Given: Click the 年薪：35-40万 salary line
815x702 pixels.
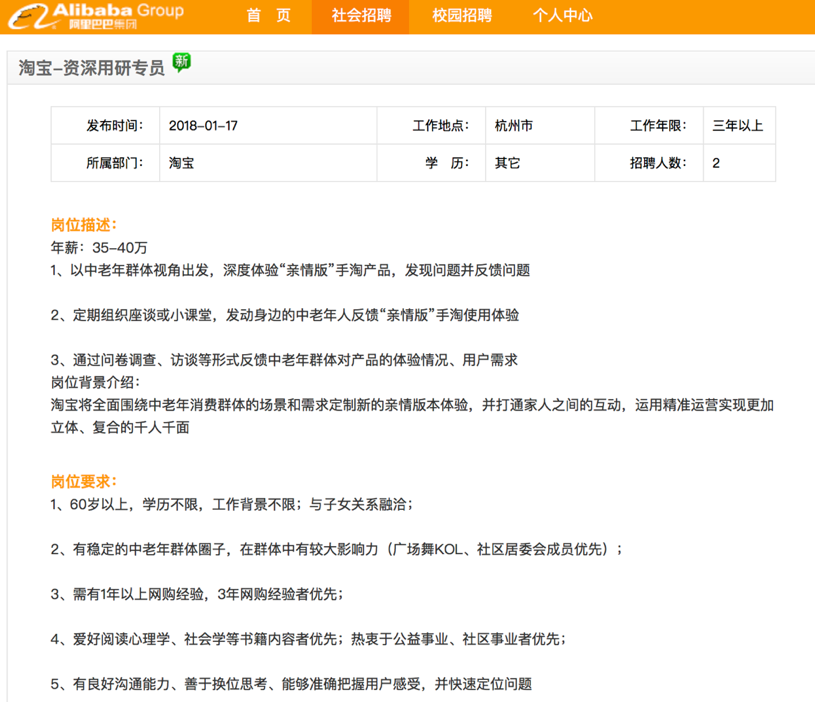Looking at the screenshot, I should click(99, 247).
